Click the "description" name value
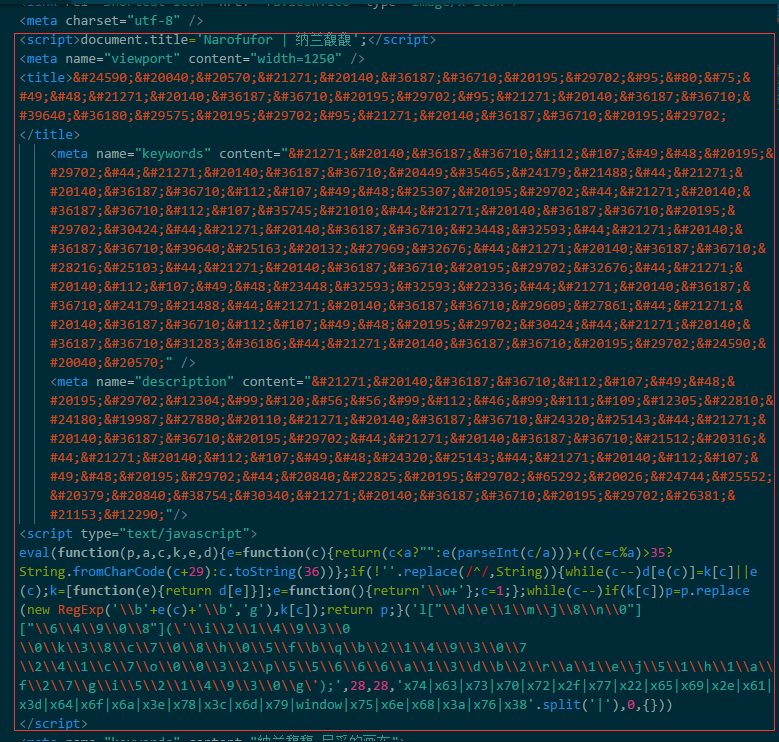Screen dimensions: 779x742 [184, 382]
